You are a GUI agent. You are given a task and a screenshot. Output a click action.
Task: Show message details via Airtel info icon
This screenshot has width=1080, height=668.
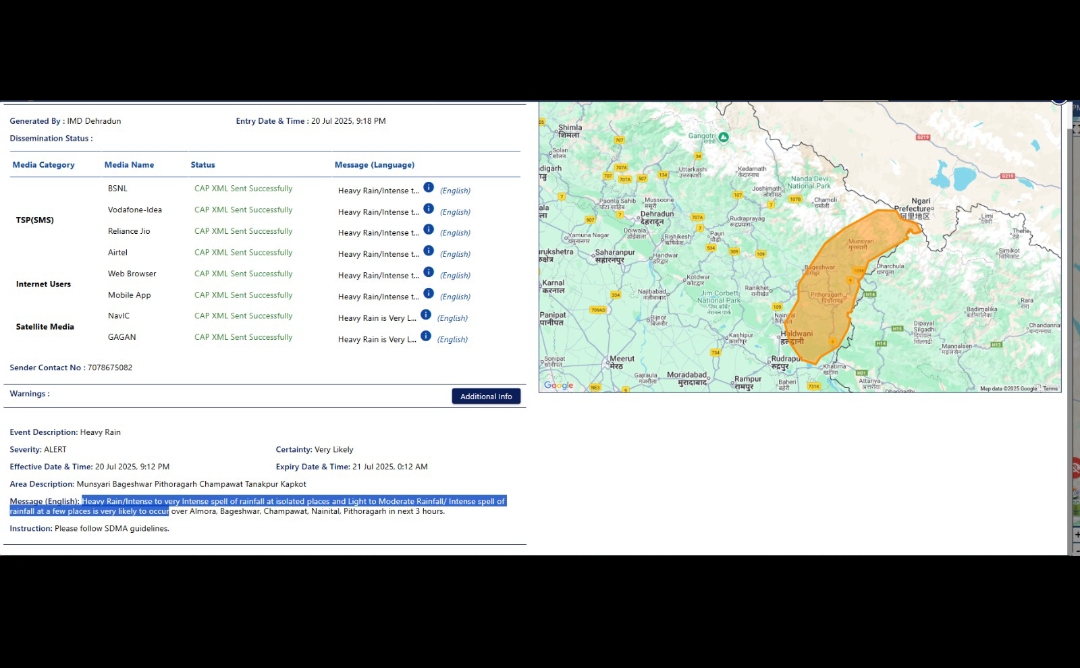pos(428,251)
